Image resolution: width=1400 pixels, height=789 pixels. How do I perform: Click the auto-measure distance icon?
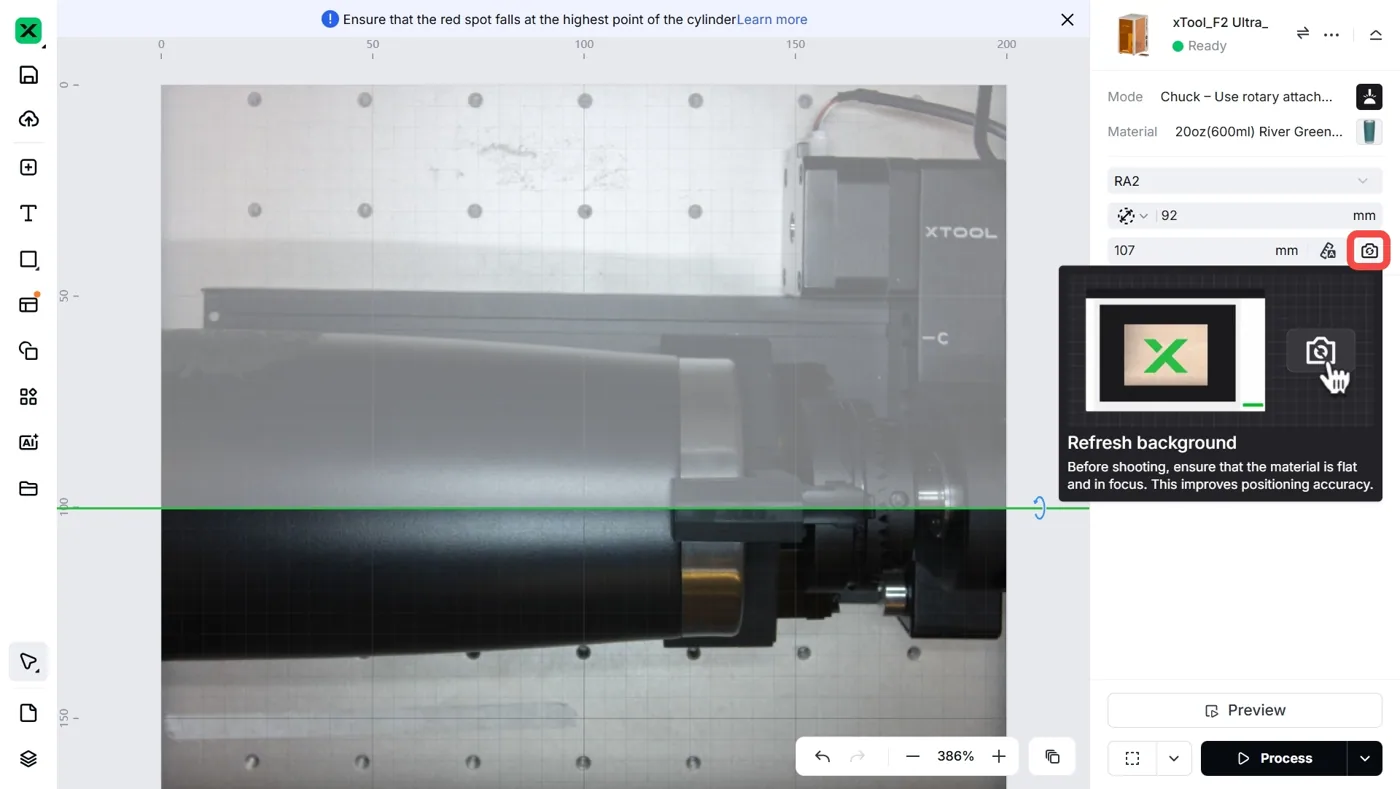tap(1327, 251)
